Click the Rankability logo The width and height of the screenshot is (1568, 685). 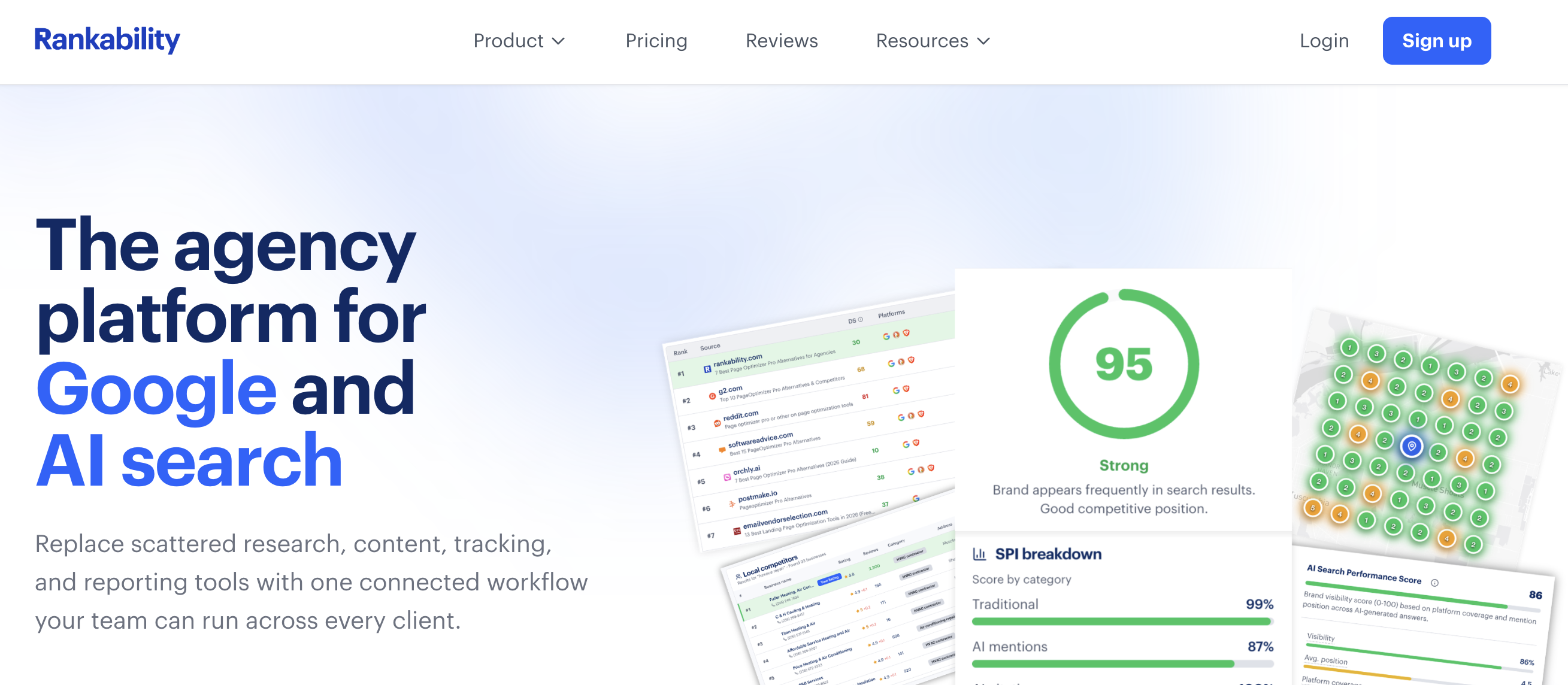tap(107, 40)
